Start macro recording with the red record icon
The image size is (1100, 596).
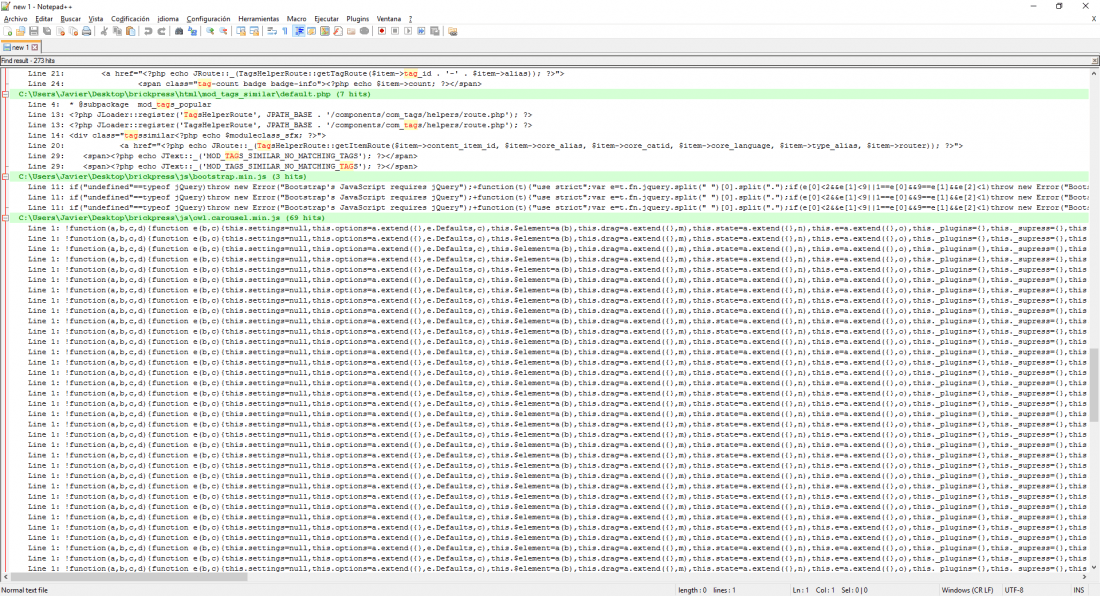click(382, 31)
